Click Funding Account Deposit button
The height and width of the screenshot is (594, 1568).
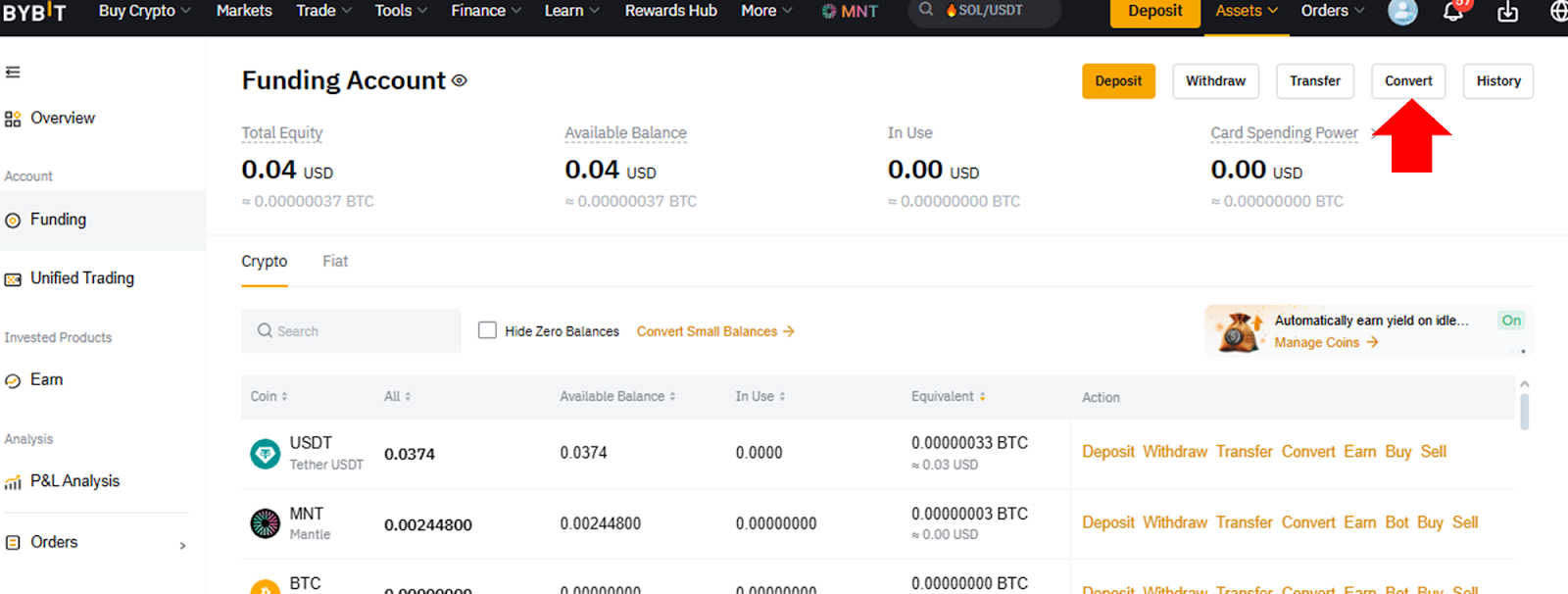click(x=1118, y=81)
